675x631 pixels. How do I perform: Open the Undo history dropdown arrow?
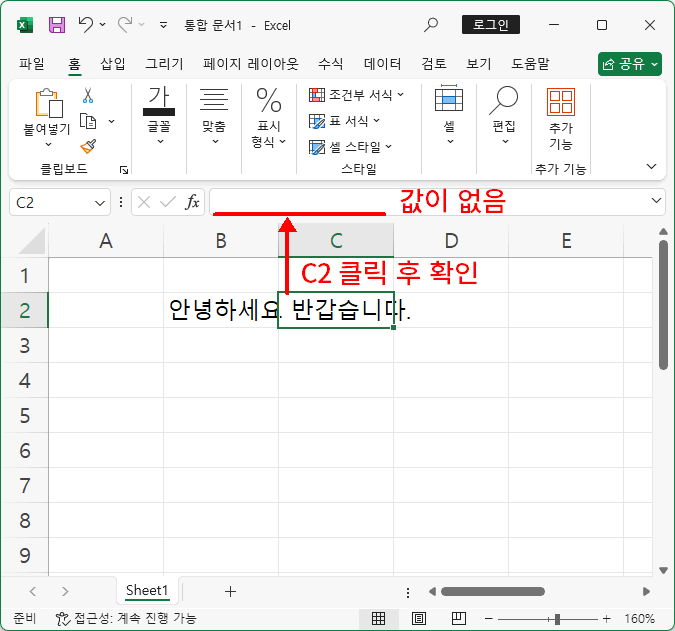pos(102,25)
